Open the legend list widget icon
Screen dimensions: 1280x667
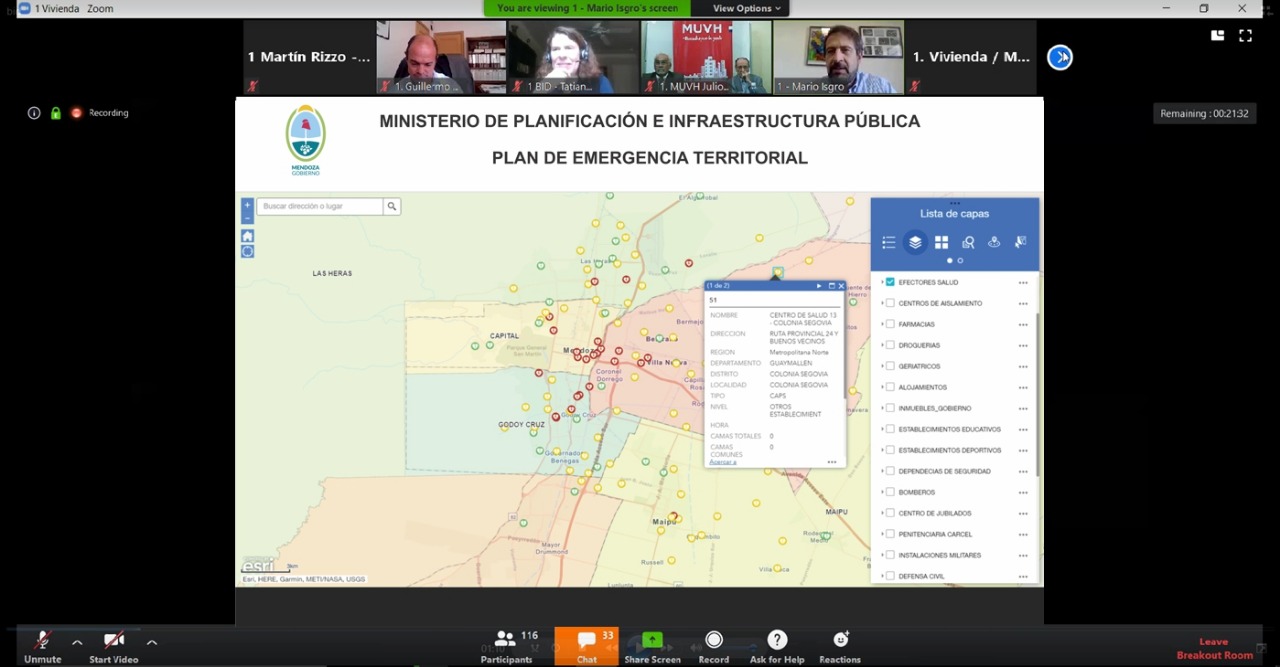tap(888, 242)
